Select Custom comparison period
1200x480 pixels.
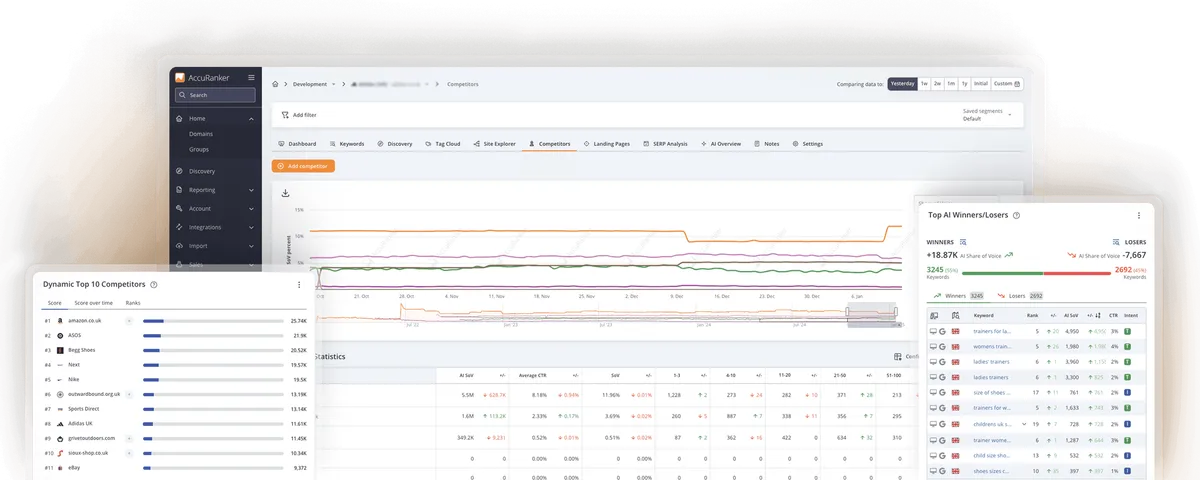tap(1008, 84)
